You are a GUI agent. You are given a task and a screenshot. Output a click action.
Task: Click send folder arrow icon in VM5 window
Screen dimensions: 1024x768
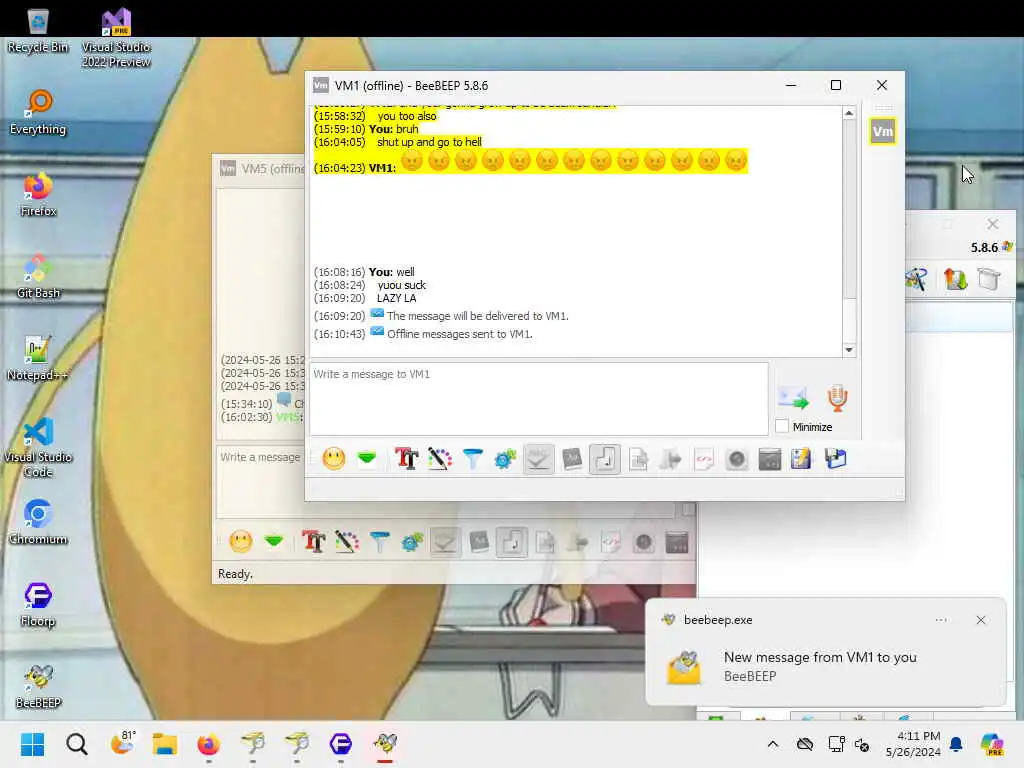click(x=578, y=541)
